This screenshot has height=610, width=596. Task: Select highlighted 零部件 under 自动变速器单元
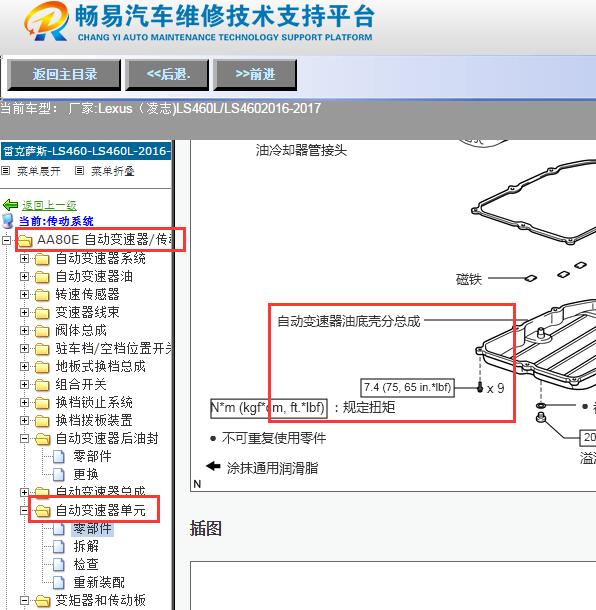[93, 528]
